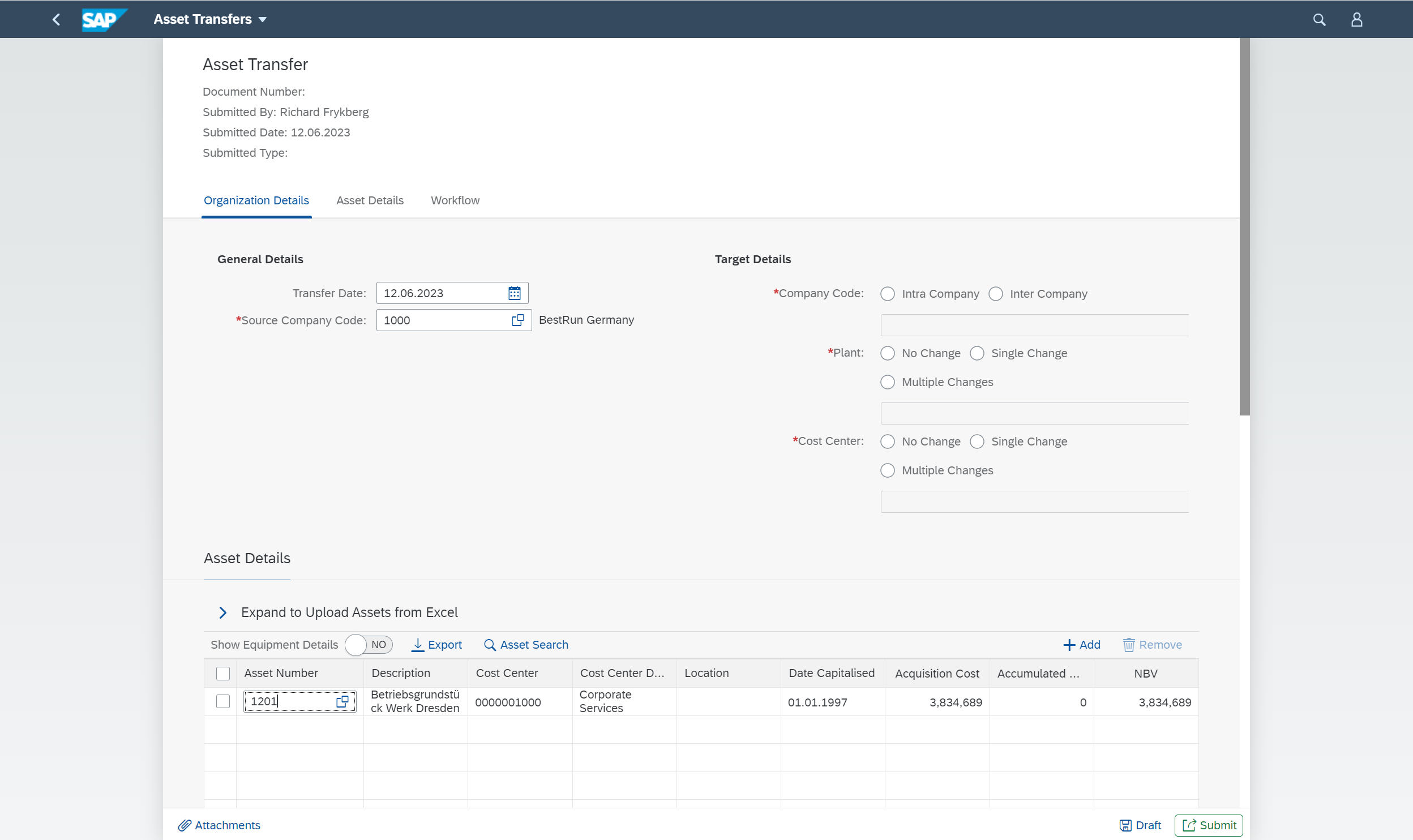
Task: Switch to Workflow tab
Action: (455, 200)
